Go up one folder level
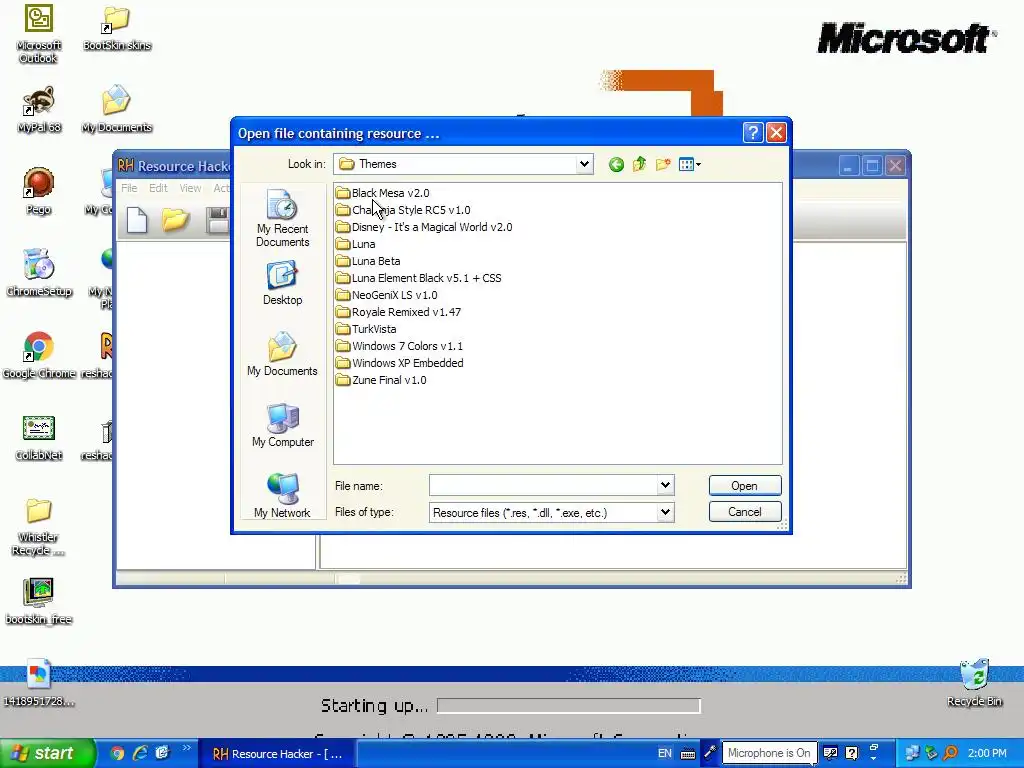Screen dimensions: 1024x768 click(639, 165)
